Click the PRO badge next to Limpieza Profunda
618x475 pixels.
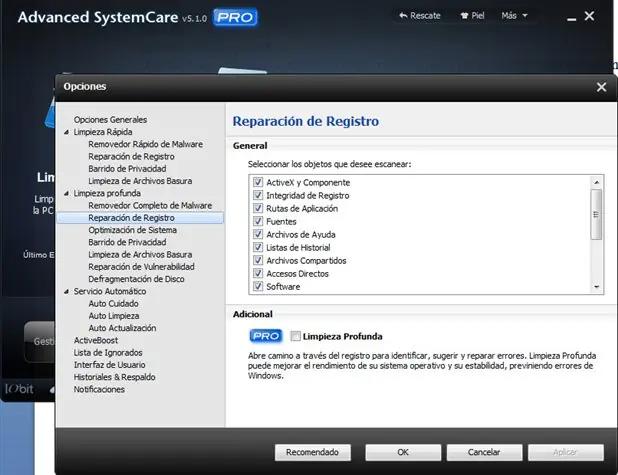click(x=266, y=336)
